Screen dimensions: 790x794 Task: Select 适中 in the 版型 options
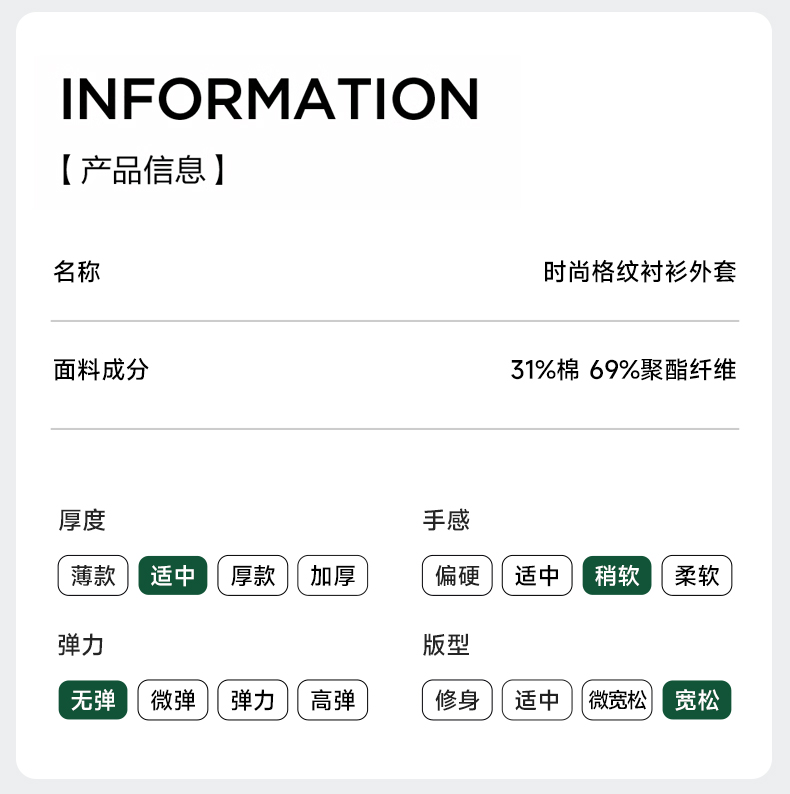pyautogui.click(x=537, y=700)
